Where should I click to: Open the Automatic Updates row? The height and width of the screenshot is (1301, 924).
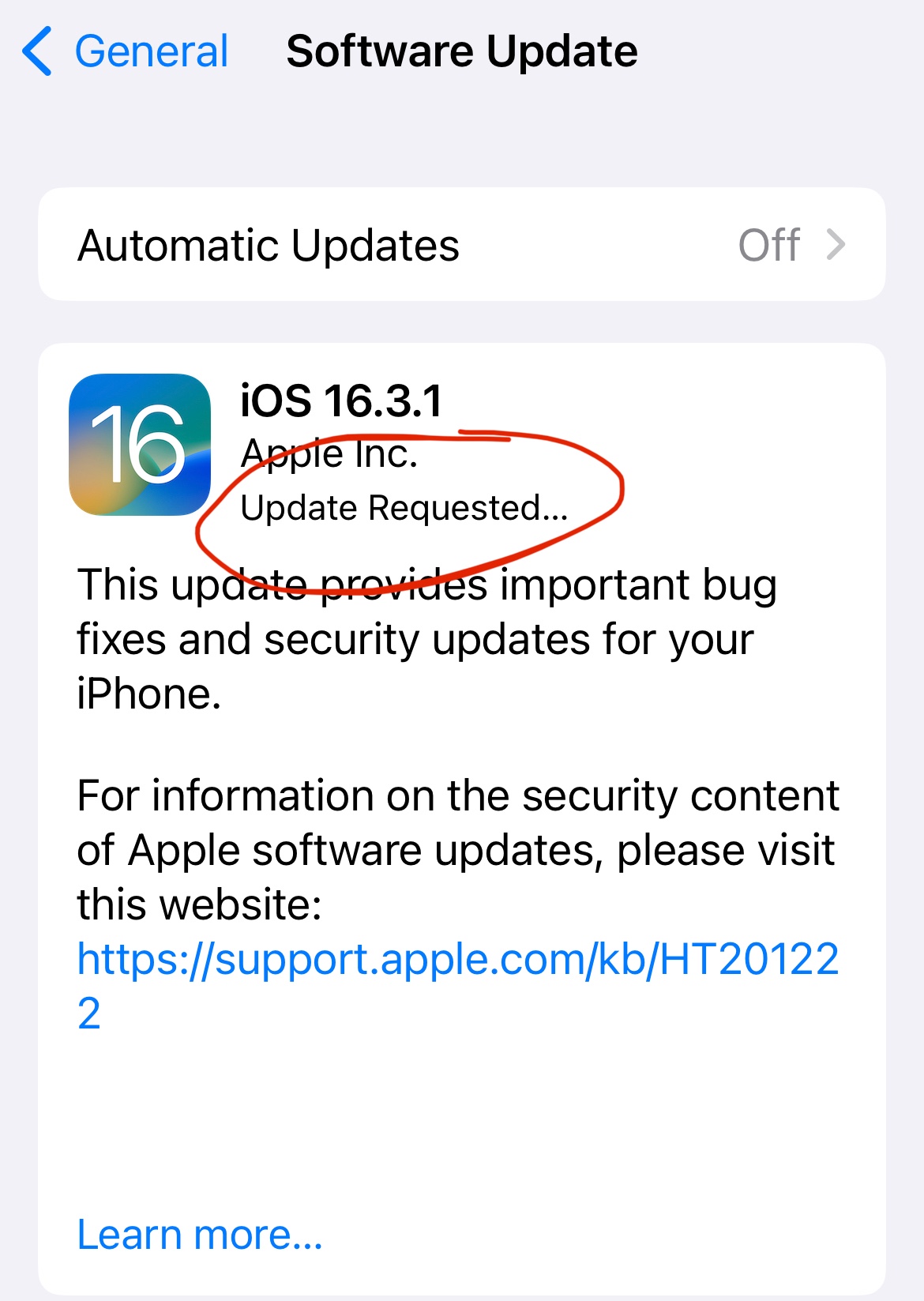click(x=462, y=244)
